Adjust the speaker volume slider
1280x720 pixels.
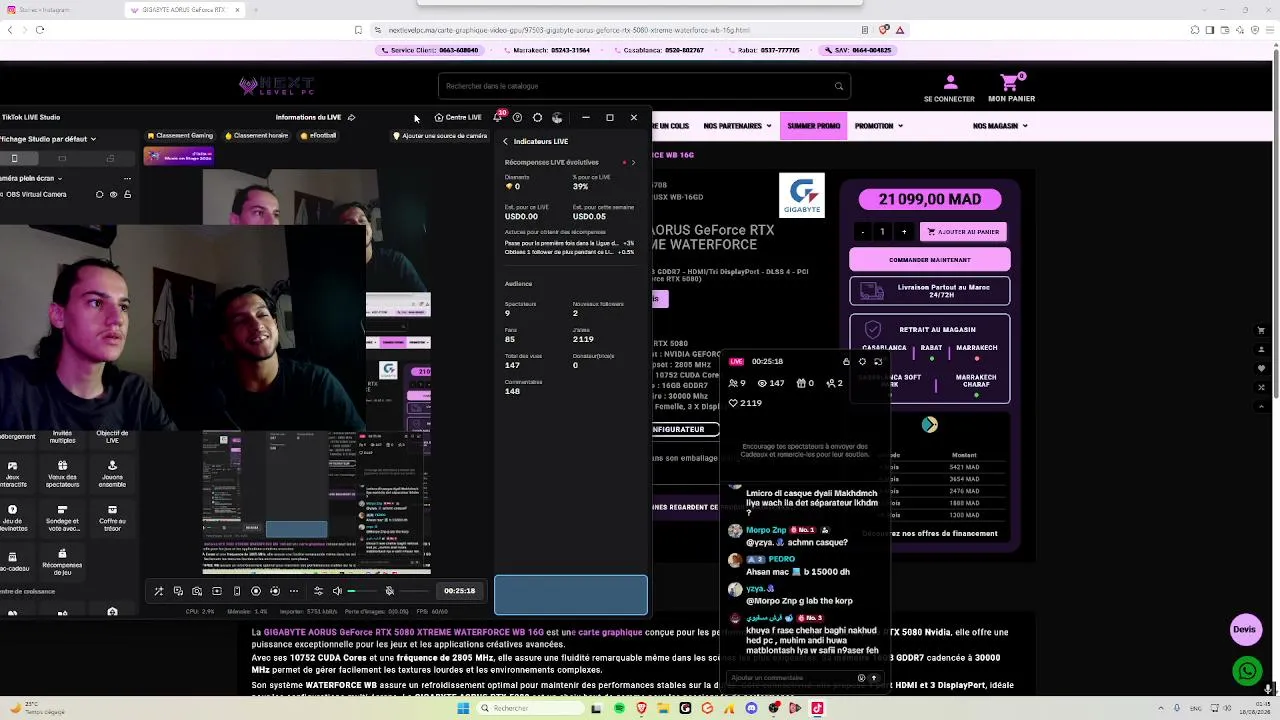click(364, 591)
